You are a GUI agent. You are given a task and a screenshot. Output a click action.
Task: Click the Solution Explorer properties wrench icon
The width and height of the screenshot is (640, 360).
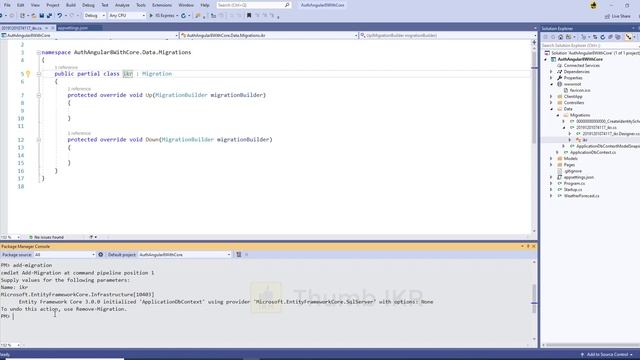point(628,37)
